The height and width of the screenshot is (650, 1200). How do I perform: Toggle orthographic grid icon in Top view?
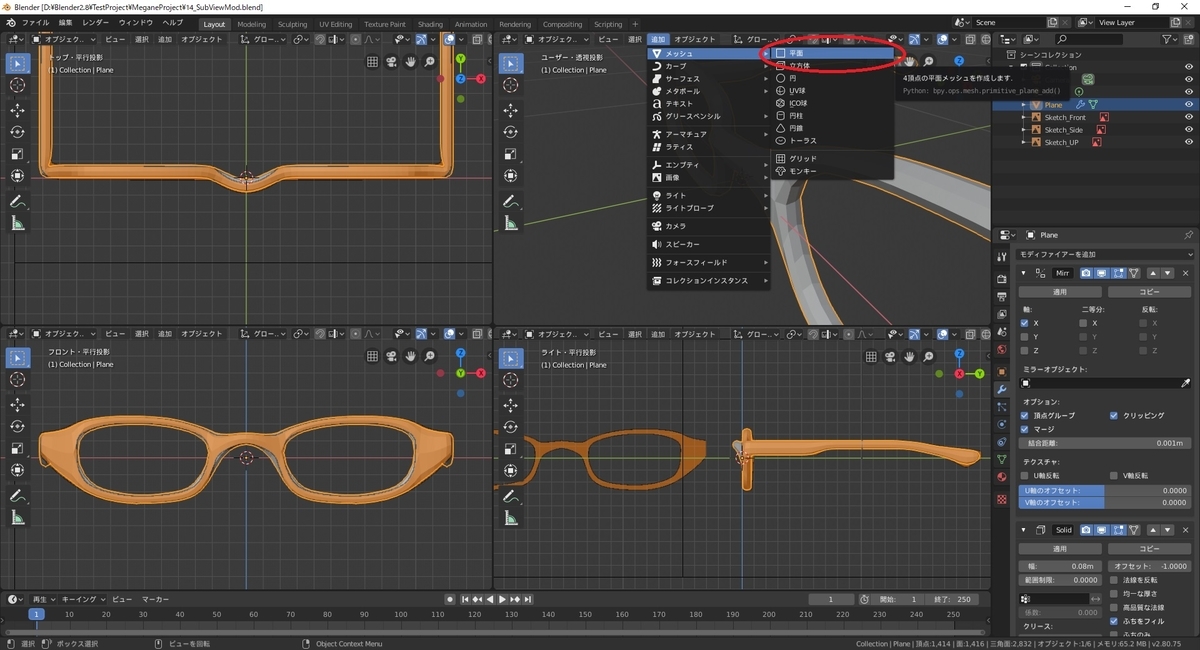click(x=373, y=62)
